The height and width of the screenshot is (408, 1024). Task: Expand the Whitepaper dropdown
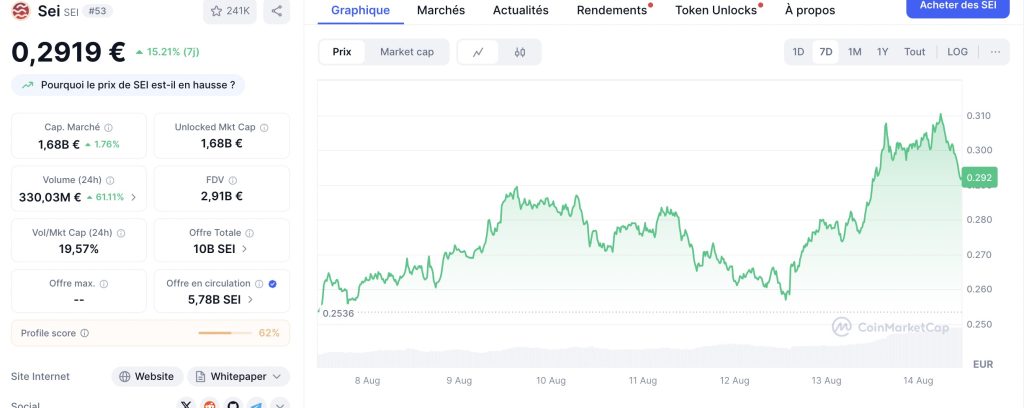coord(276,377)
